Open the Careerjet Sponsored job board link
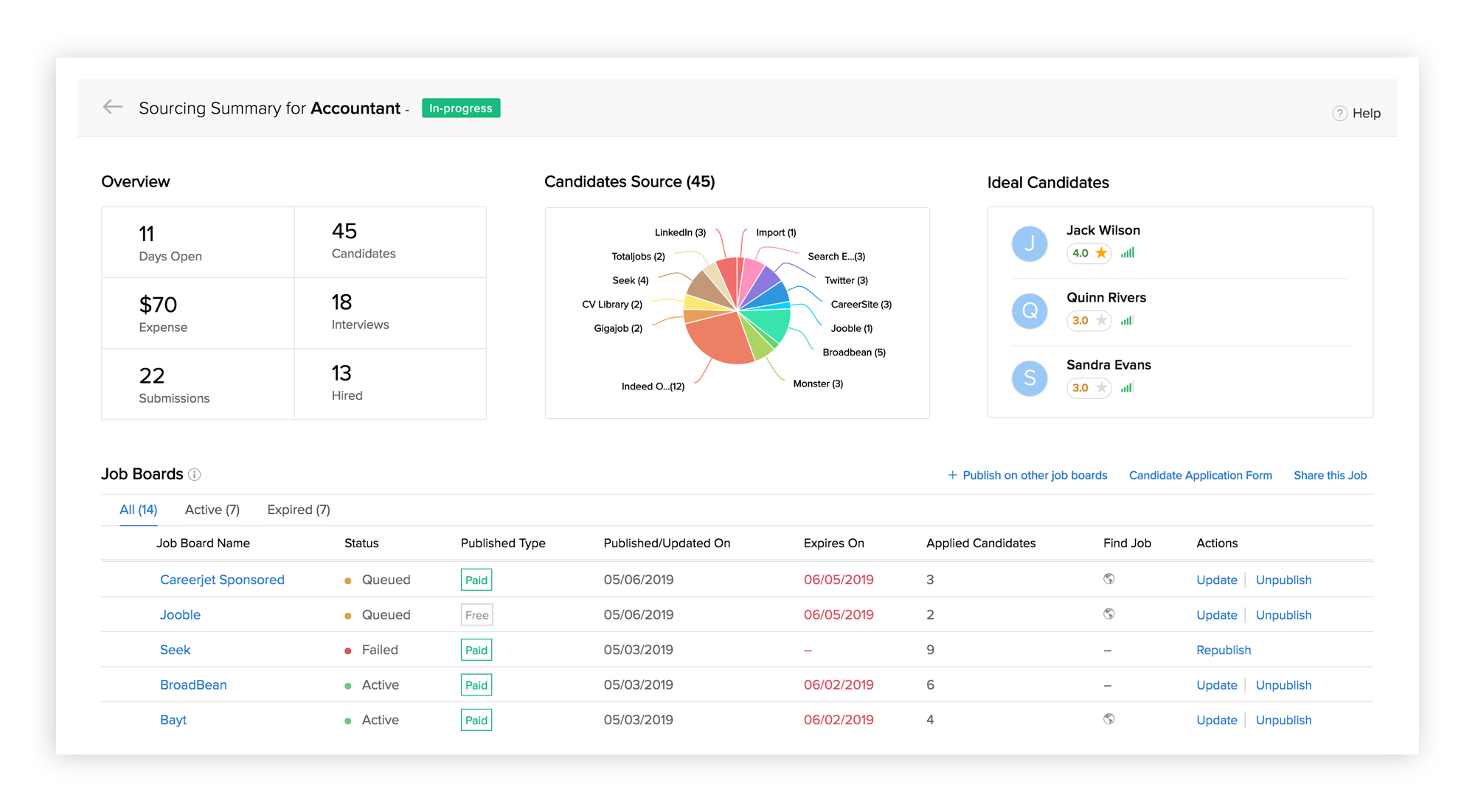 coord(222,580)
